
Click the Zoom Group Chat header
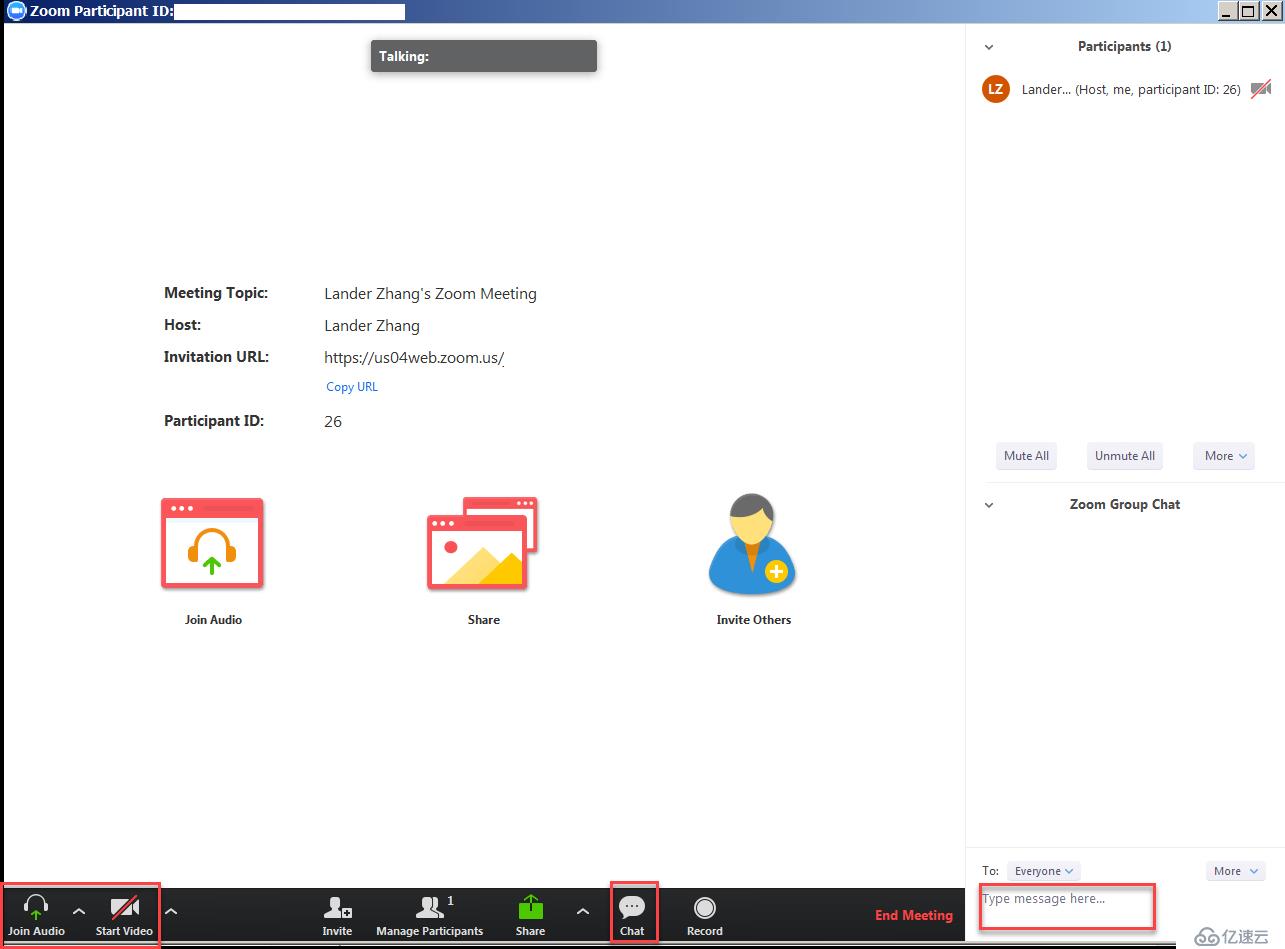1125,505
